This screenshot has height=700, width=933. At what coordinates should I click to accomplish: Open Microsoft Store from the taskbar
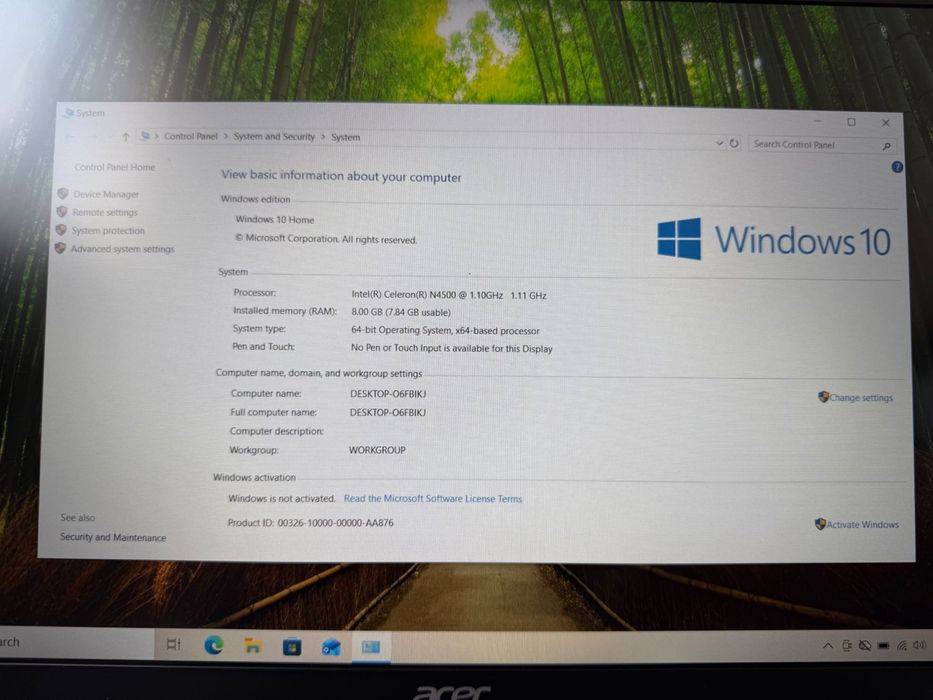[292, 646]
